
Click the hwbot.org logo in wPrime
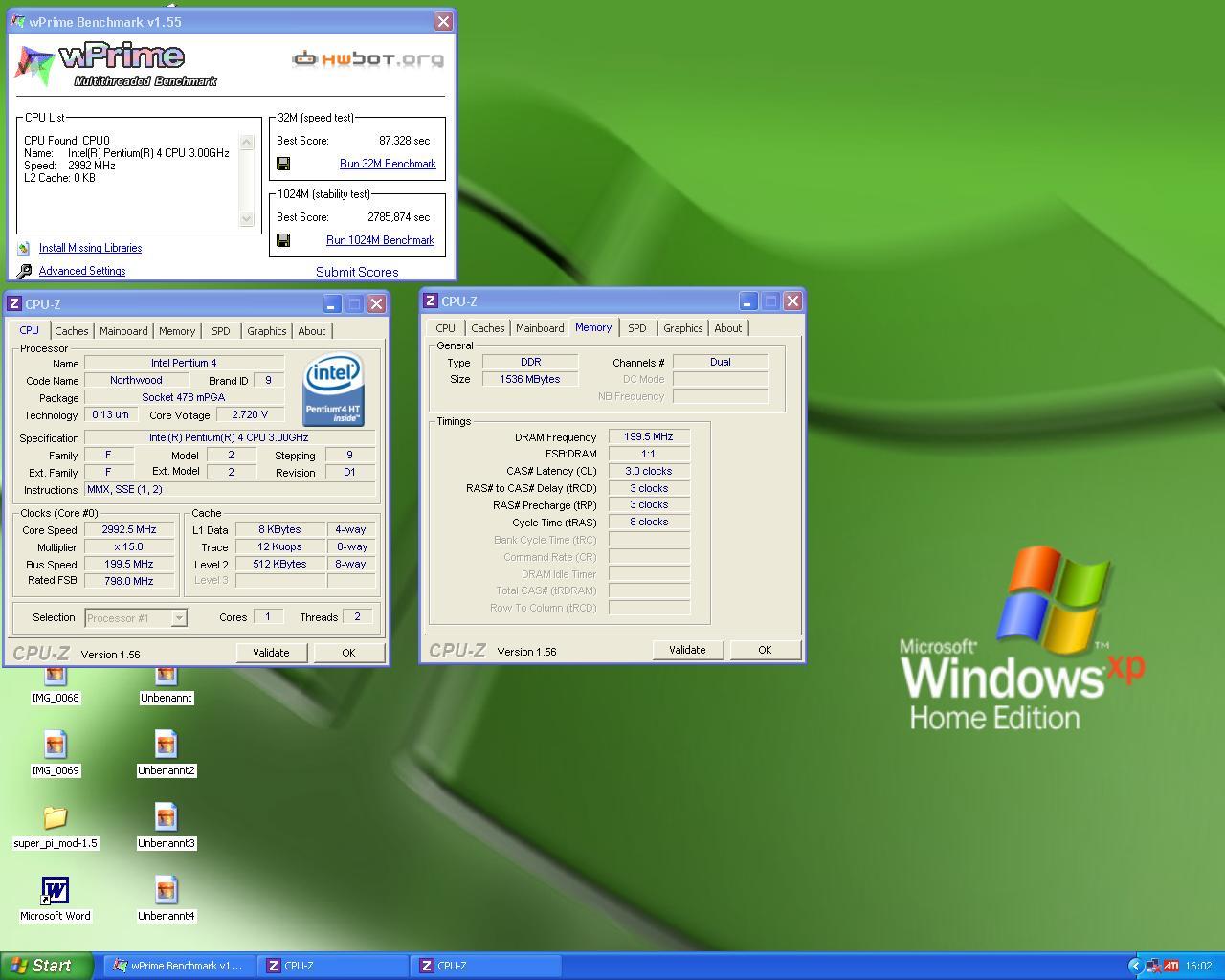coord(367,59)
